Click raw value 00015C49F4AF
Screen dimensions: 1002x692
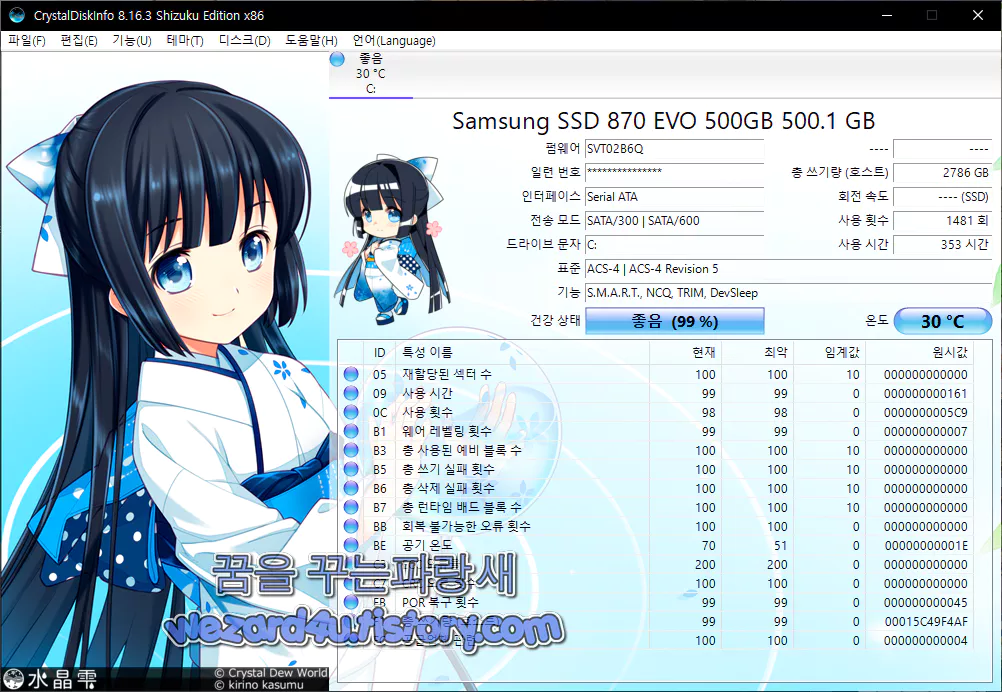(925, 622)
